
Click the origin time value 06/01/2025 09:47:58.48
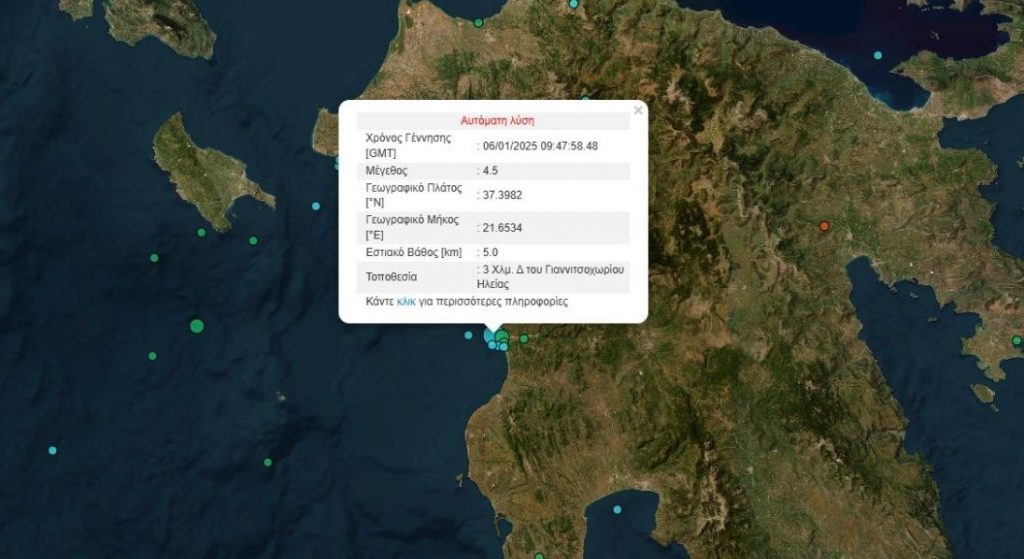540,146
